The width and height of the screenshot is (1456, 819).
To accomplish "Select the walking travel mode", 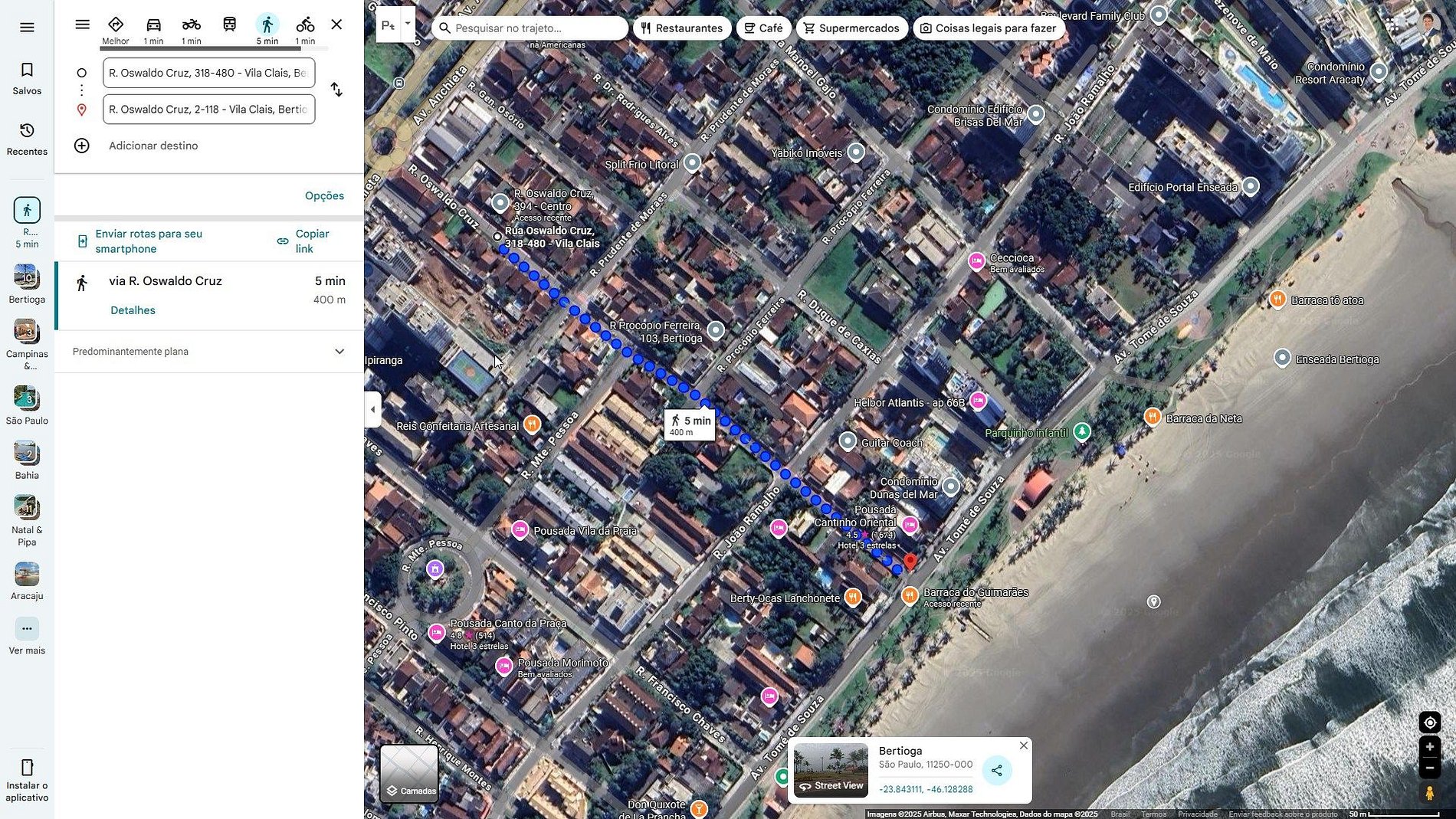I will [267, 25].
